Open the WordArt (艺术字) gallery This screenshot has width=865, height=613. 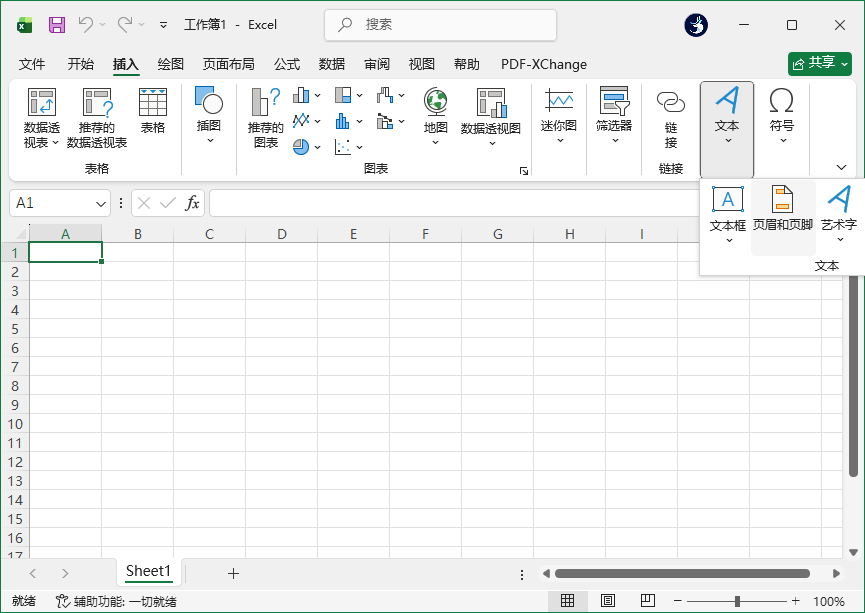point(839,199)
